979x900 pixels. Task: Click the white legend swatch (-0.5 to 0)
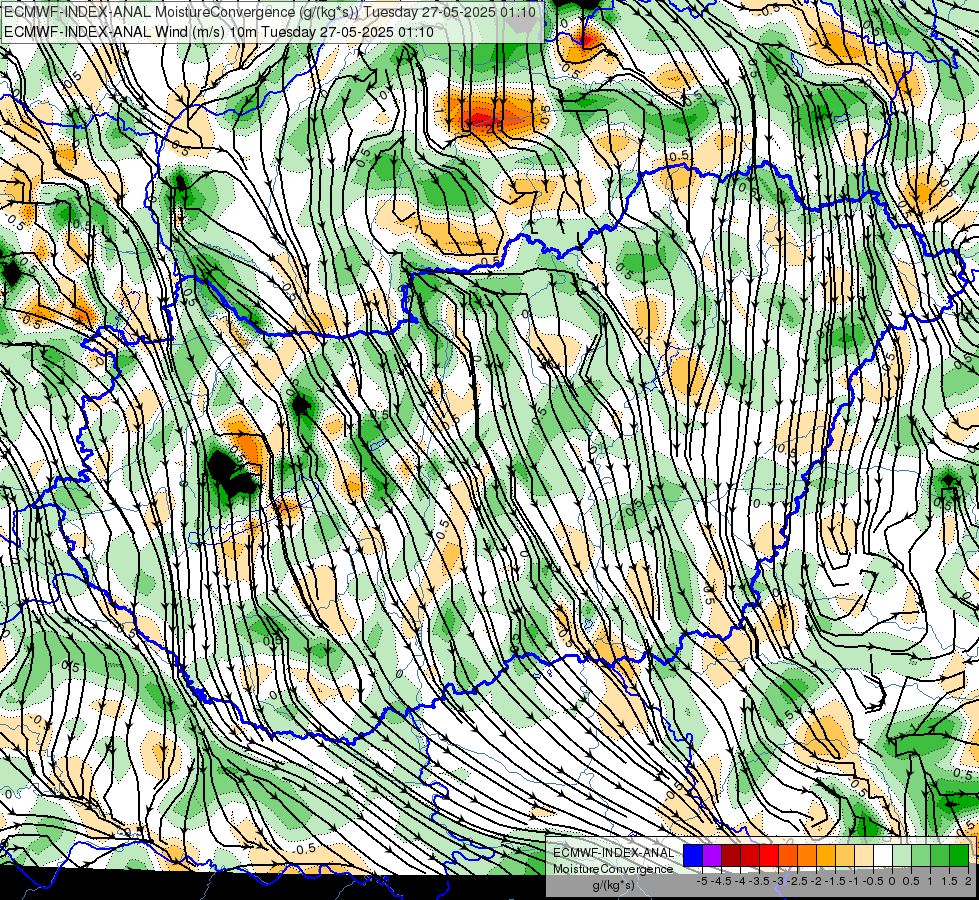(883, 855)
